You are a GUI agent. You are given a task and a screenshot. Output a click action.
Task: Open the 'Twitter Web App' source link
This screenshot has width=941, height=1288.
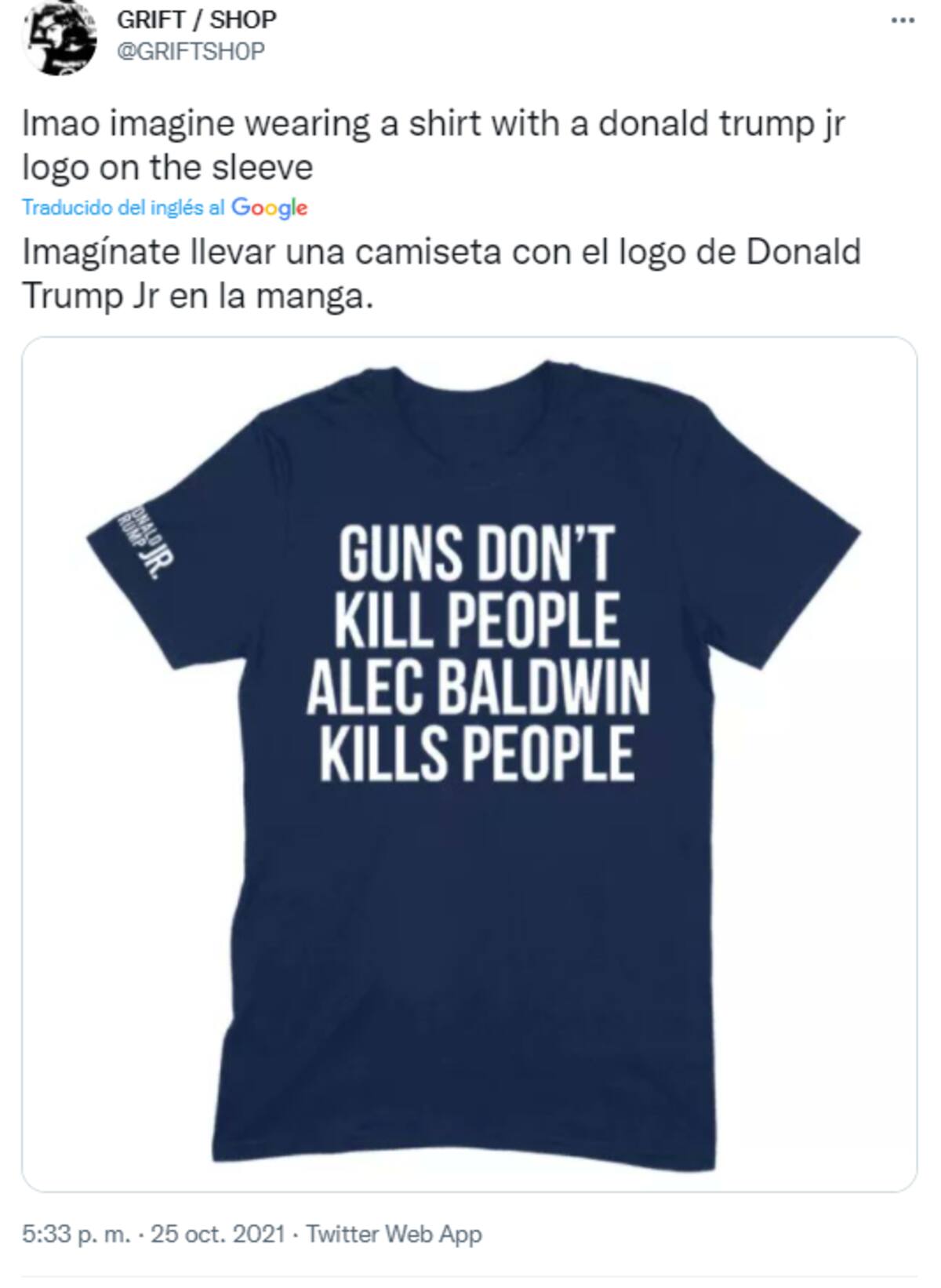click(394, 1234)
